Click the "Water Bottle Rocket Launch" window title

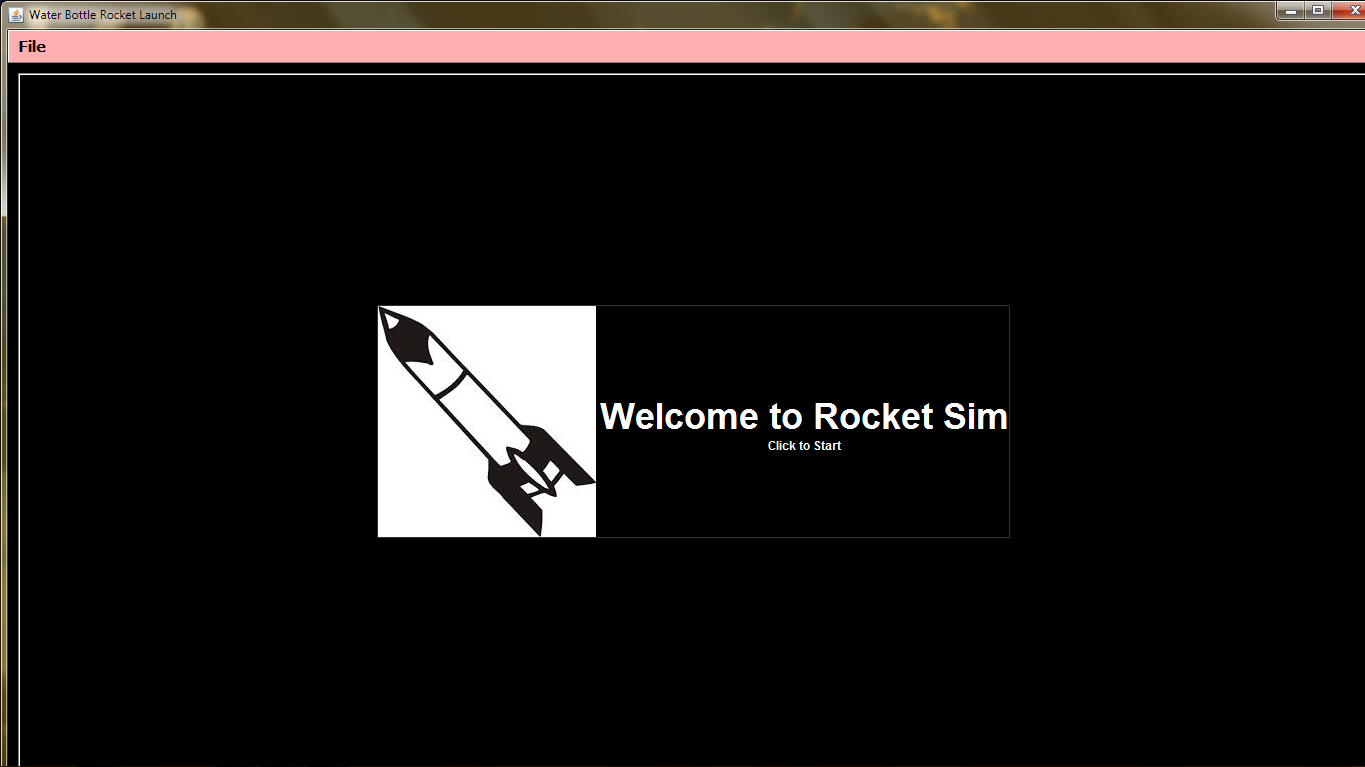103,15
